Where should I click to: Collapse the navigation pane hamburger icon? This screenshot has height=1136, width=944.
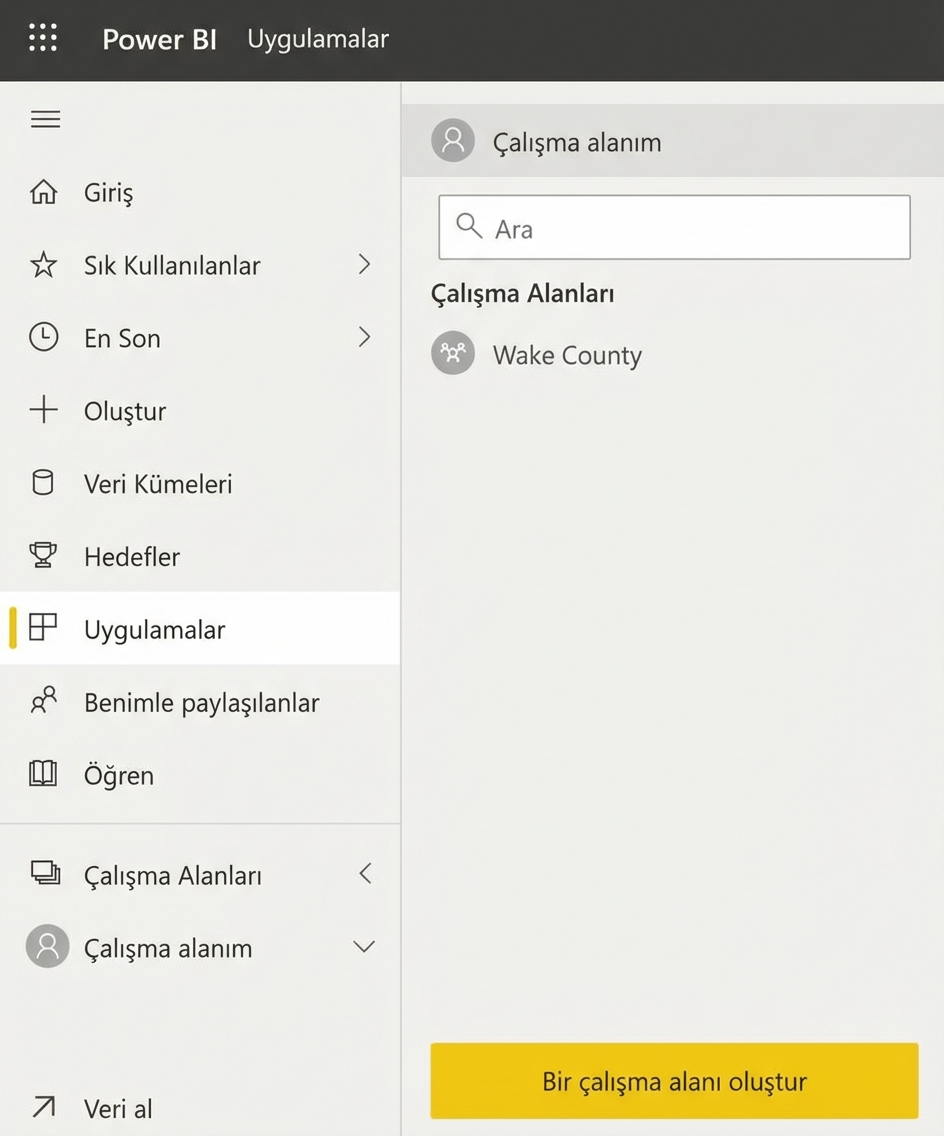coord(45,119)
